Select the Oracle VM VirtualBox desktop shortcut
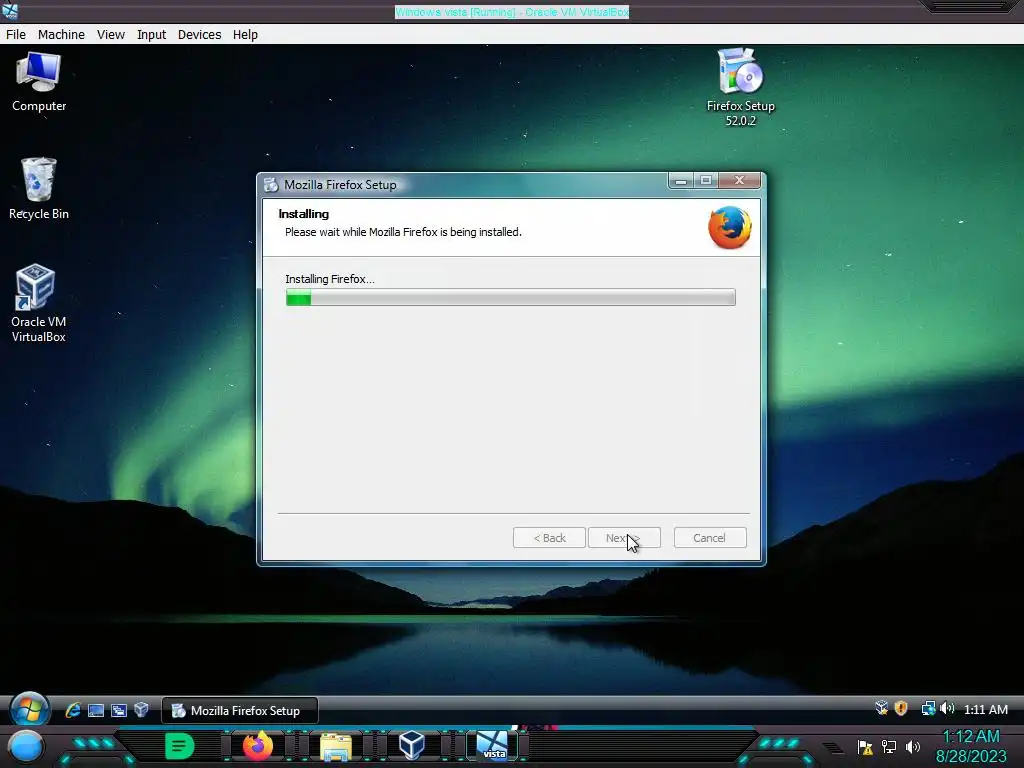The image size is (1024, 768). (x=38, y=304)
